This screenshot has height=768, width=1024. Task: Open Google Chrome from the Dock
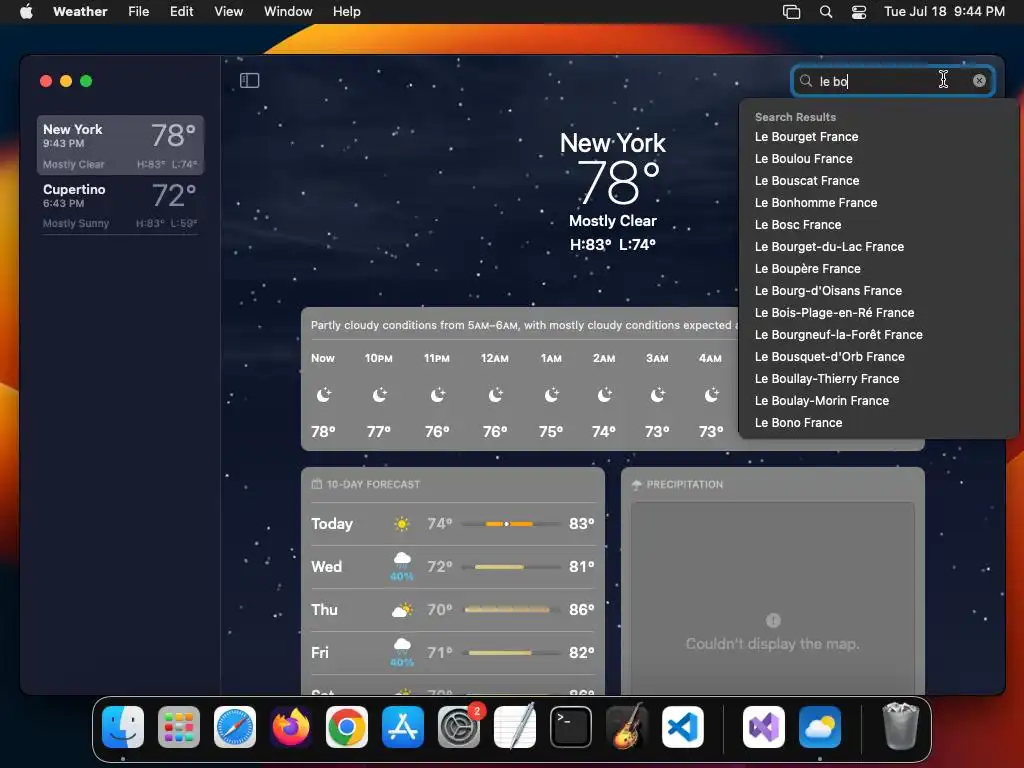(347, 727)
